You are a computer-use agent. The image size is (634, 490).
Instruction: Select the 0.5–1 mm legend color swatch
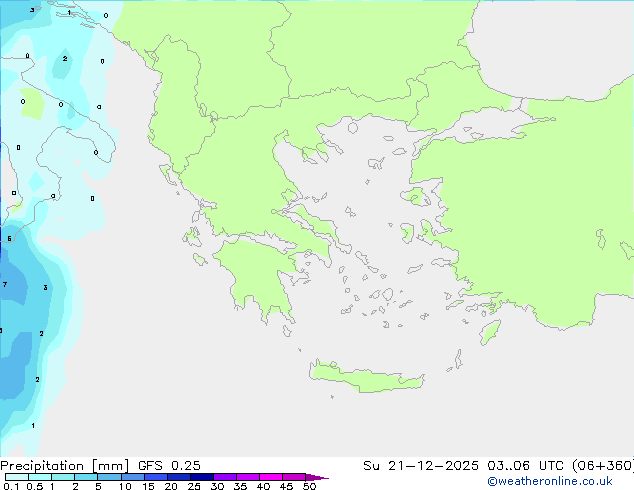(x=40, y=477)
